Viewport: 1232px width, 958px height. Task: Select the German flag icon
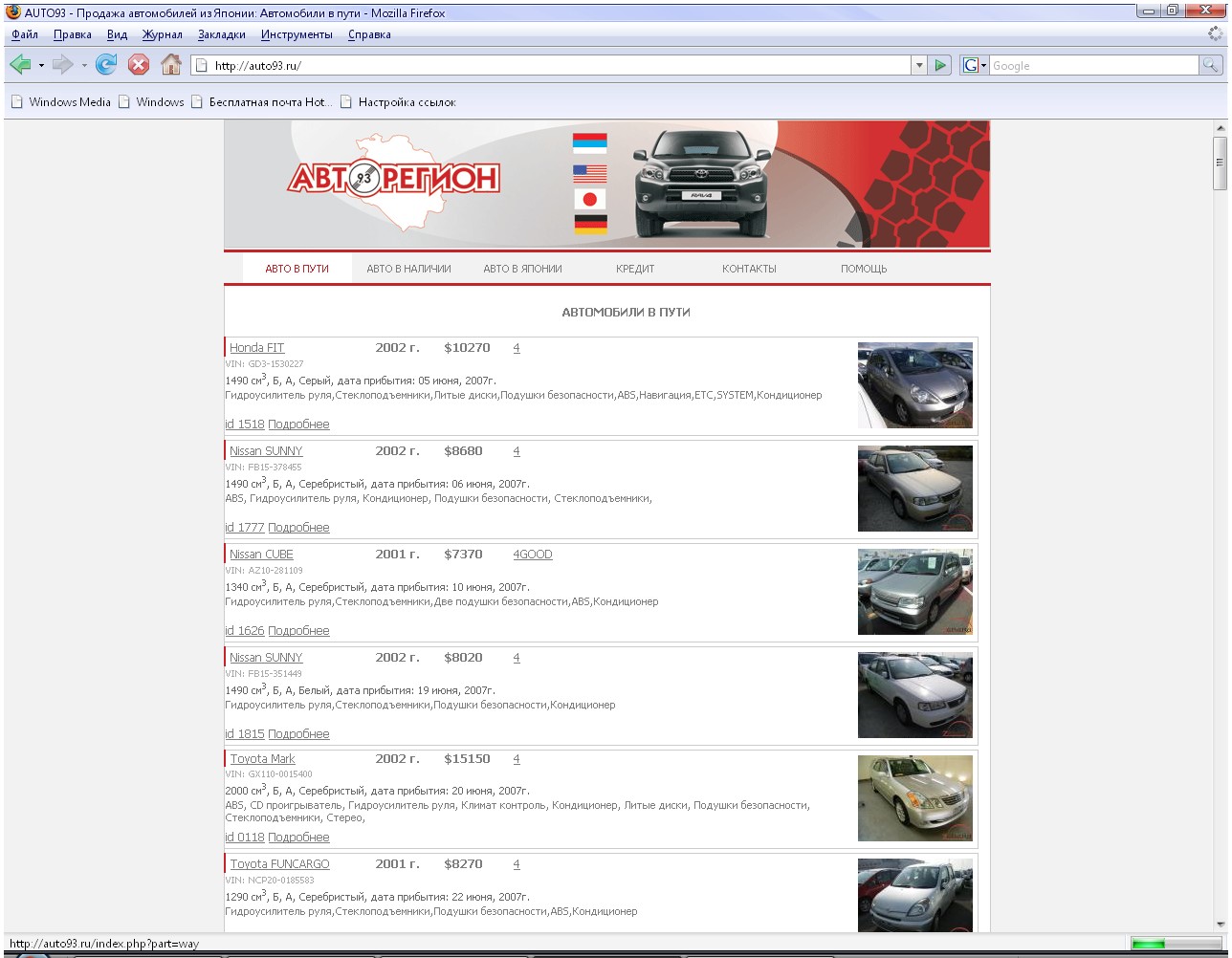(591, 224)
